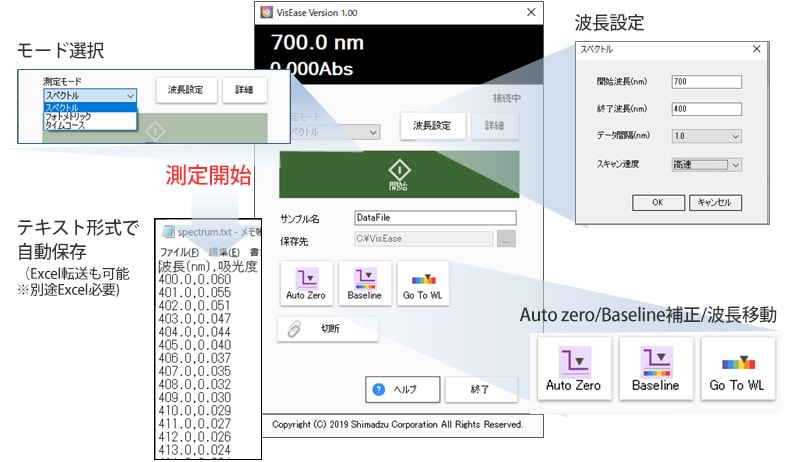Open 編集(E) menu in Notepad
Viewport: 788px width, 462px height.
(224, 252)
